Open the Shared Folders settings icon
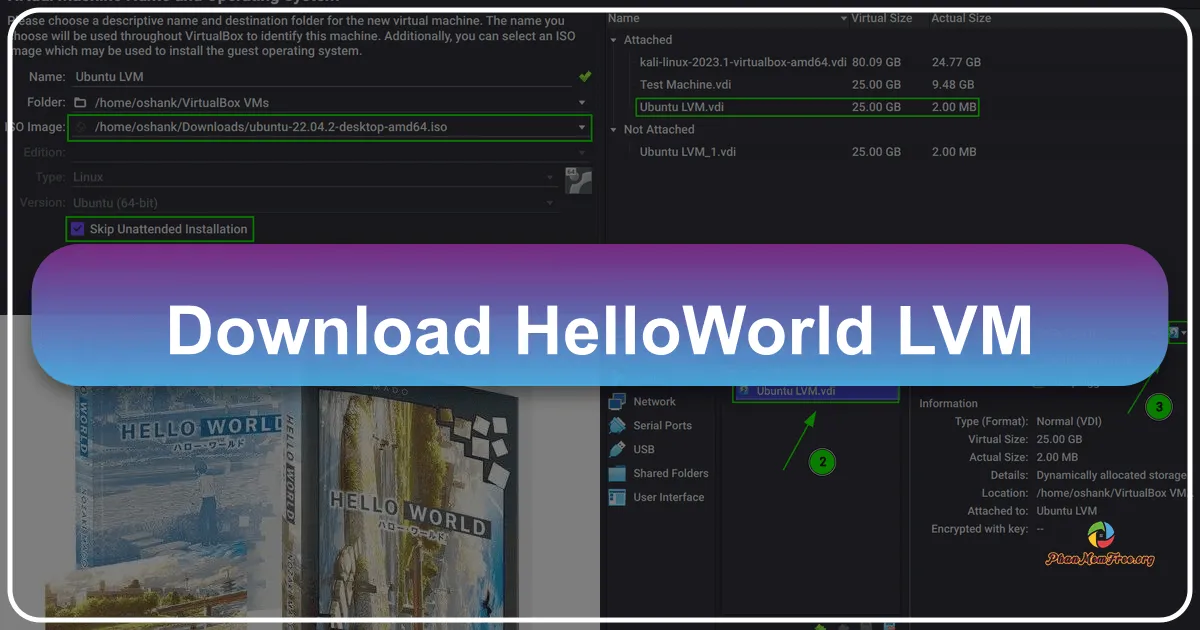This screenshot has height=630, width=1200. pyautogui.click(x=617, y=473)
